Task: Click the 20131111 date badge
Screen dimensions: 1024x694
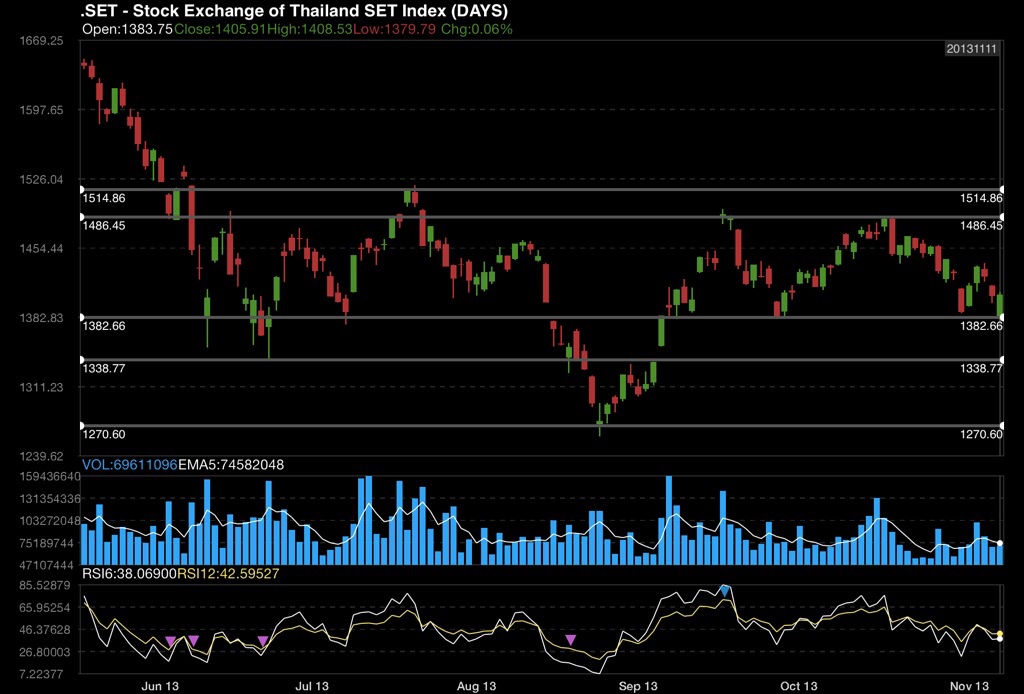Action: [x=972, y=49]
